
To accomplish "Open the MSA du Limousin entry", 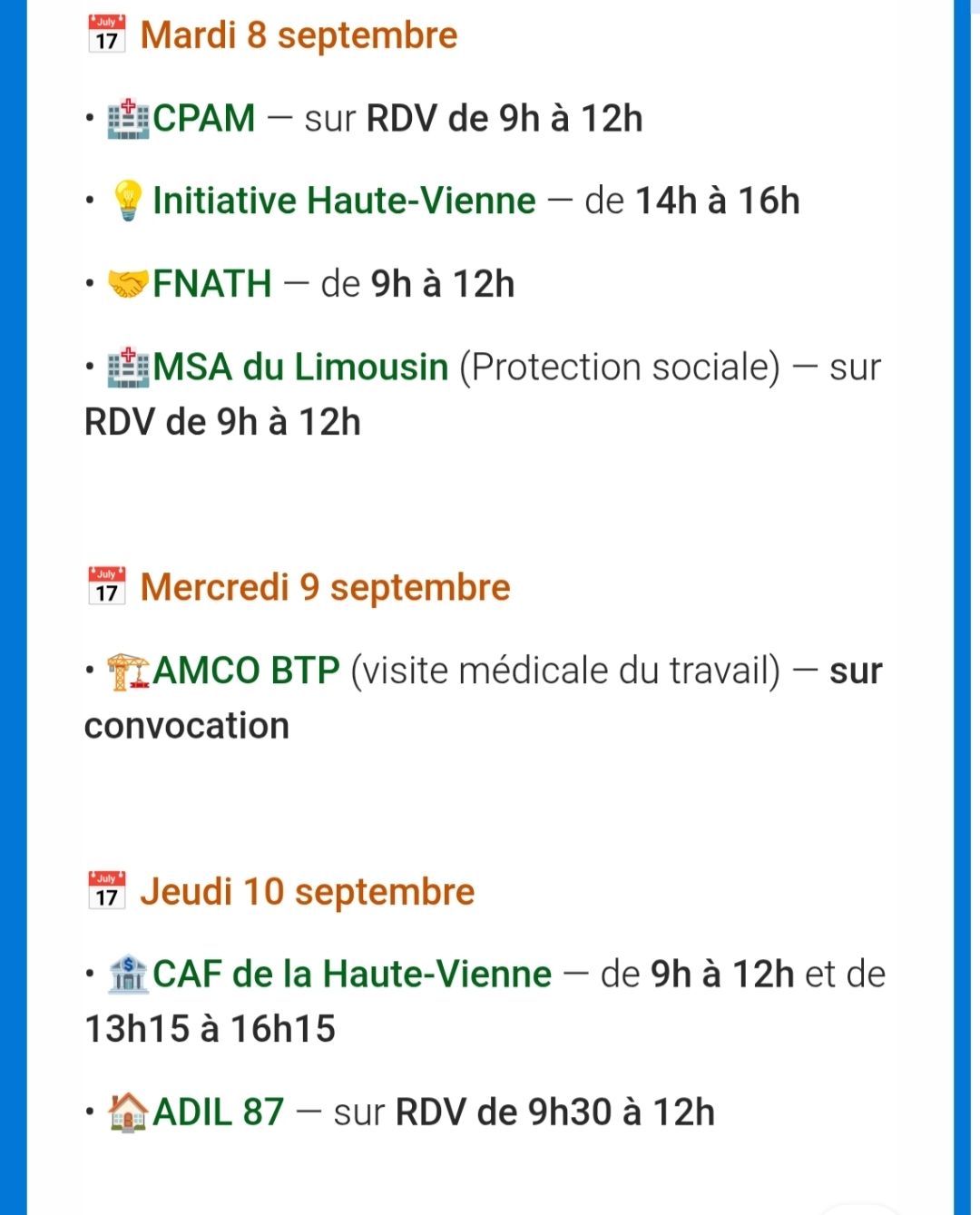I will [x=300, y=367].
